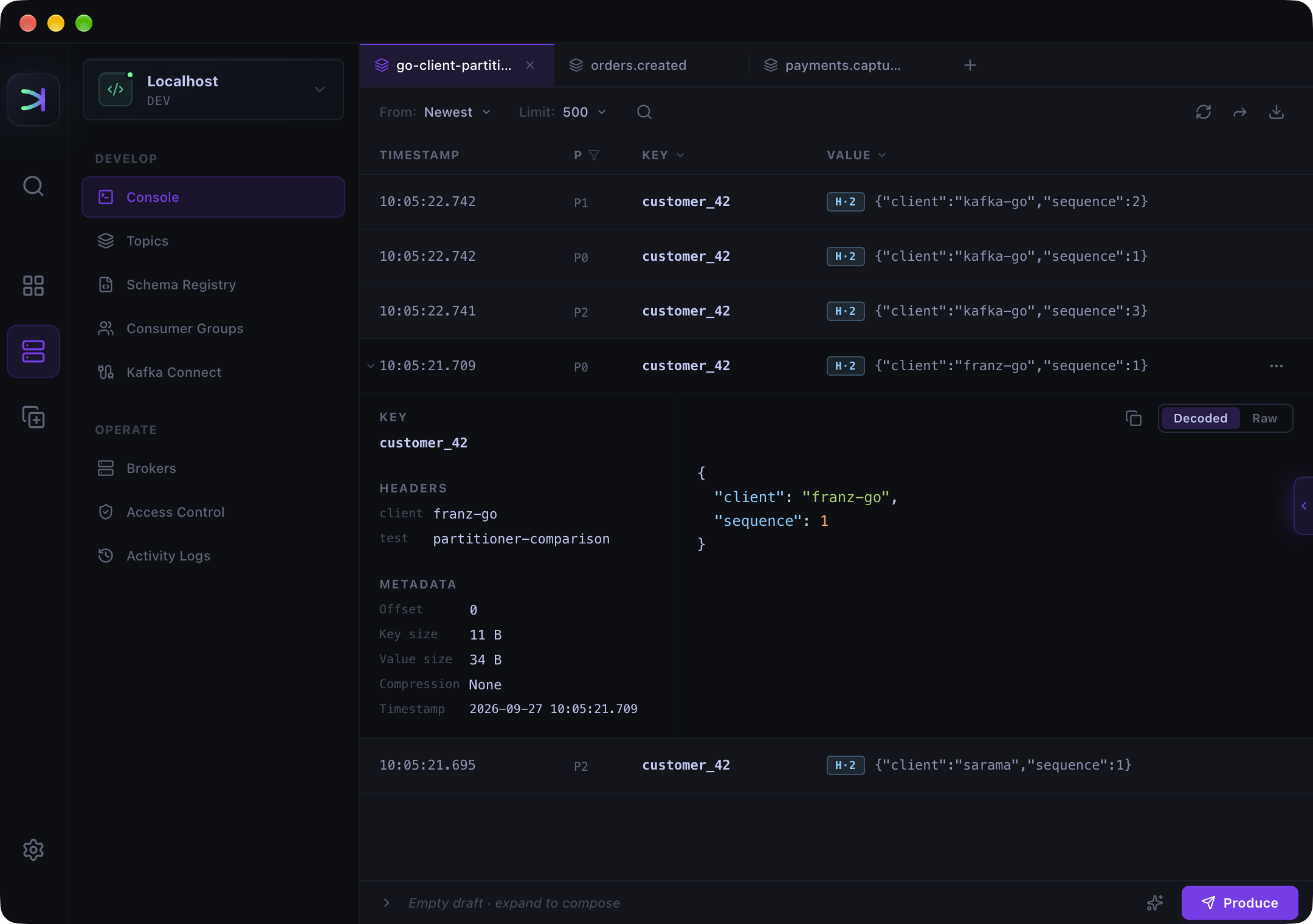This screenshot has height=924, width=1313.
Task: Click the plus icon to add a tab
Action: point(970,65)
